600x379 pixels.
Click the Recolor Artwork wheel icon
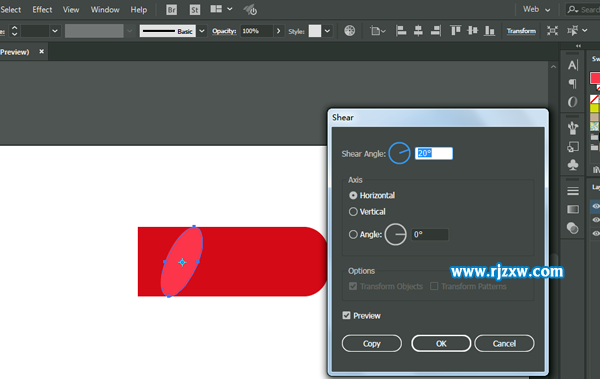tap(349, 31)
